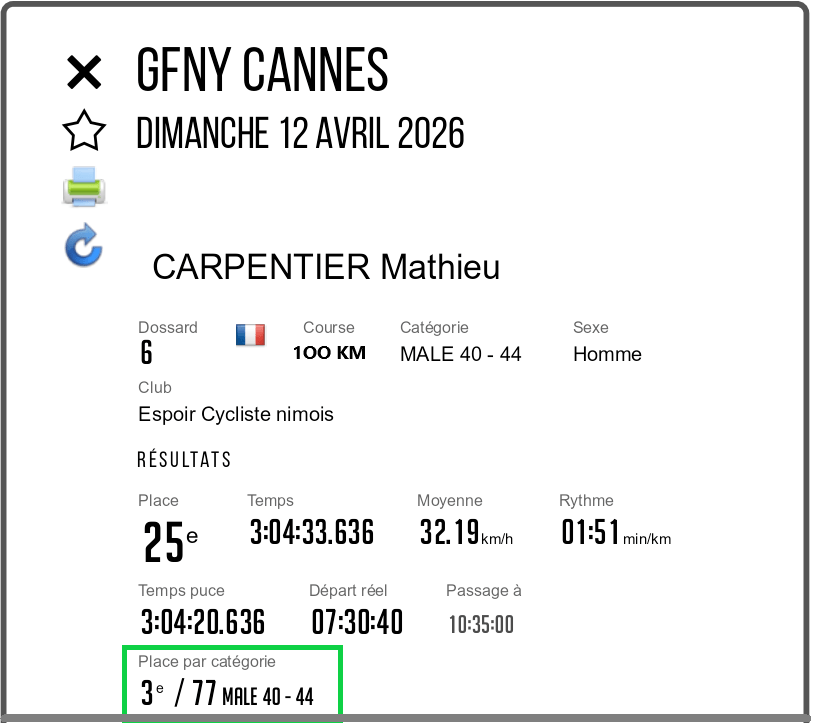Close the result details panel
This screenshot has height=723, width=815.
pyautogui.click(x=84, y=73)
